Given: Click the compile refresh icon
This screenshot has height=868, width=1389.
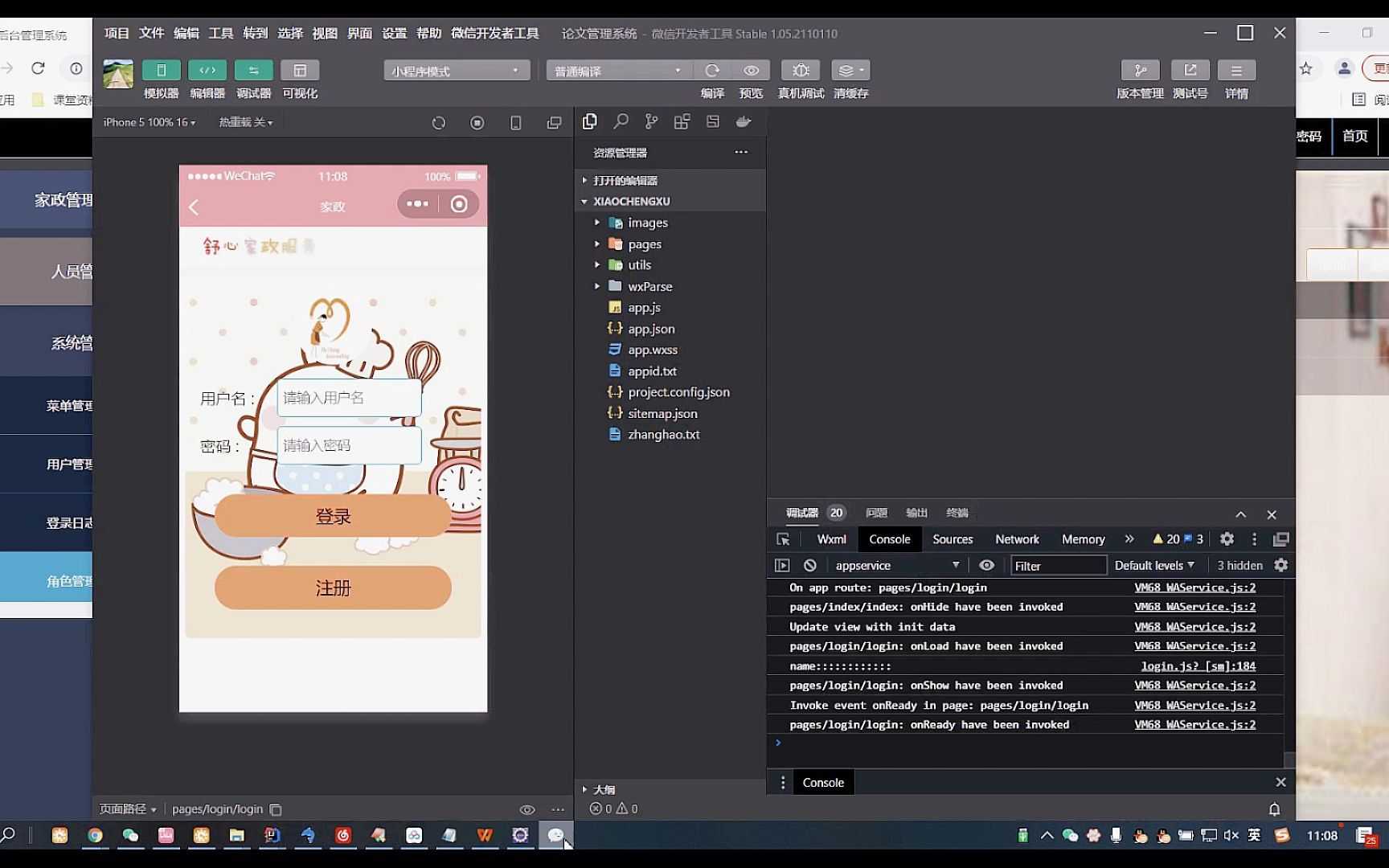Looking at the screenshot, I should click(711, 71).
